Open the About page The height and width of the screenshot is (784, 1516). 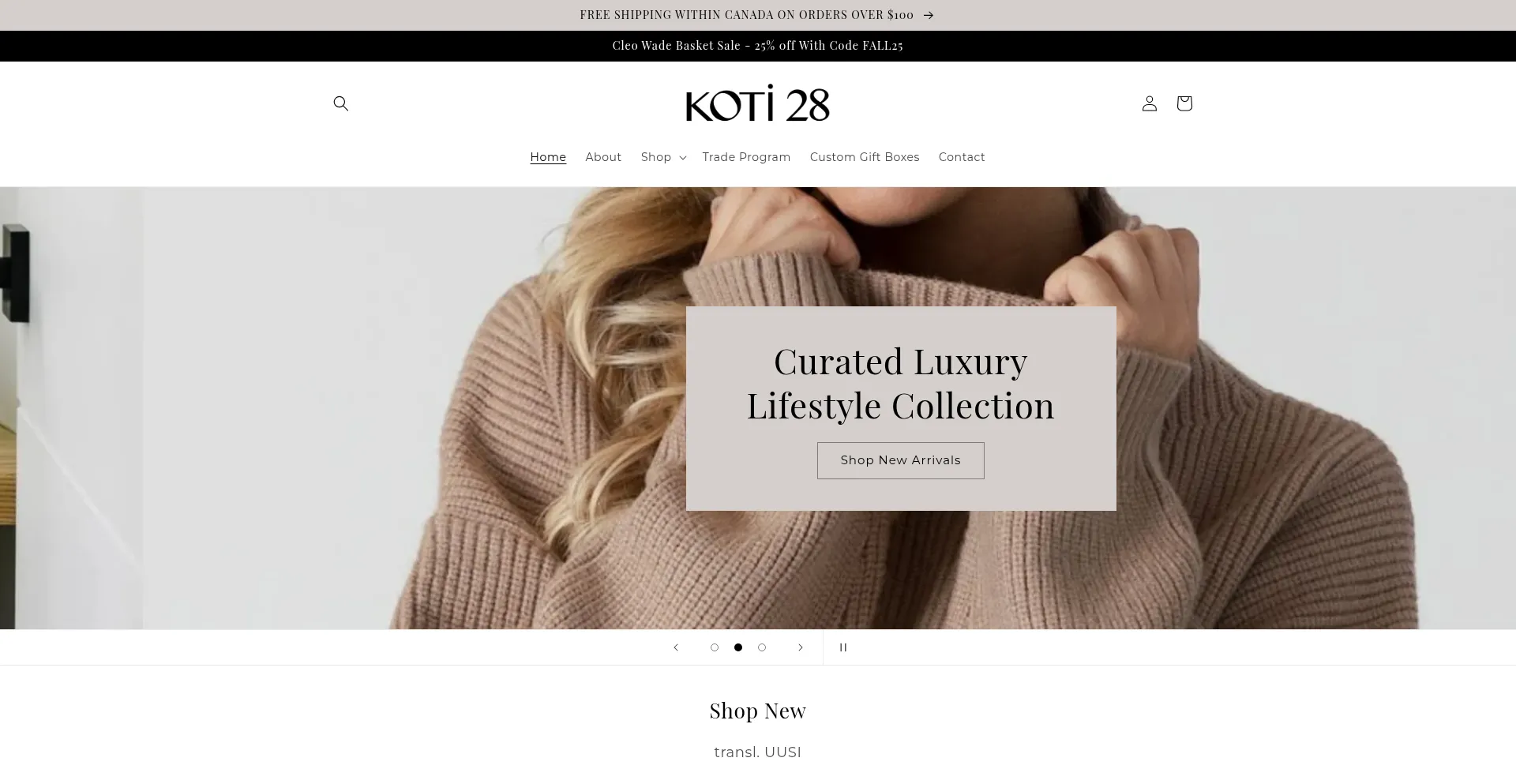pos(603,157)
